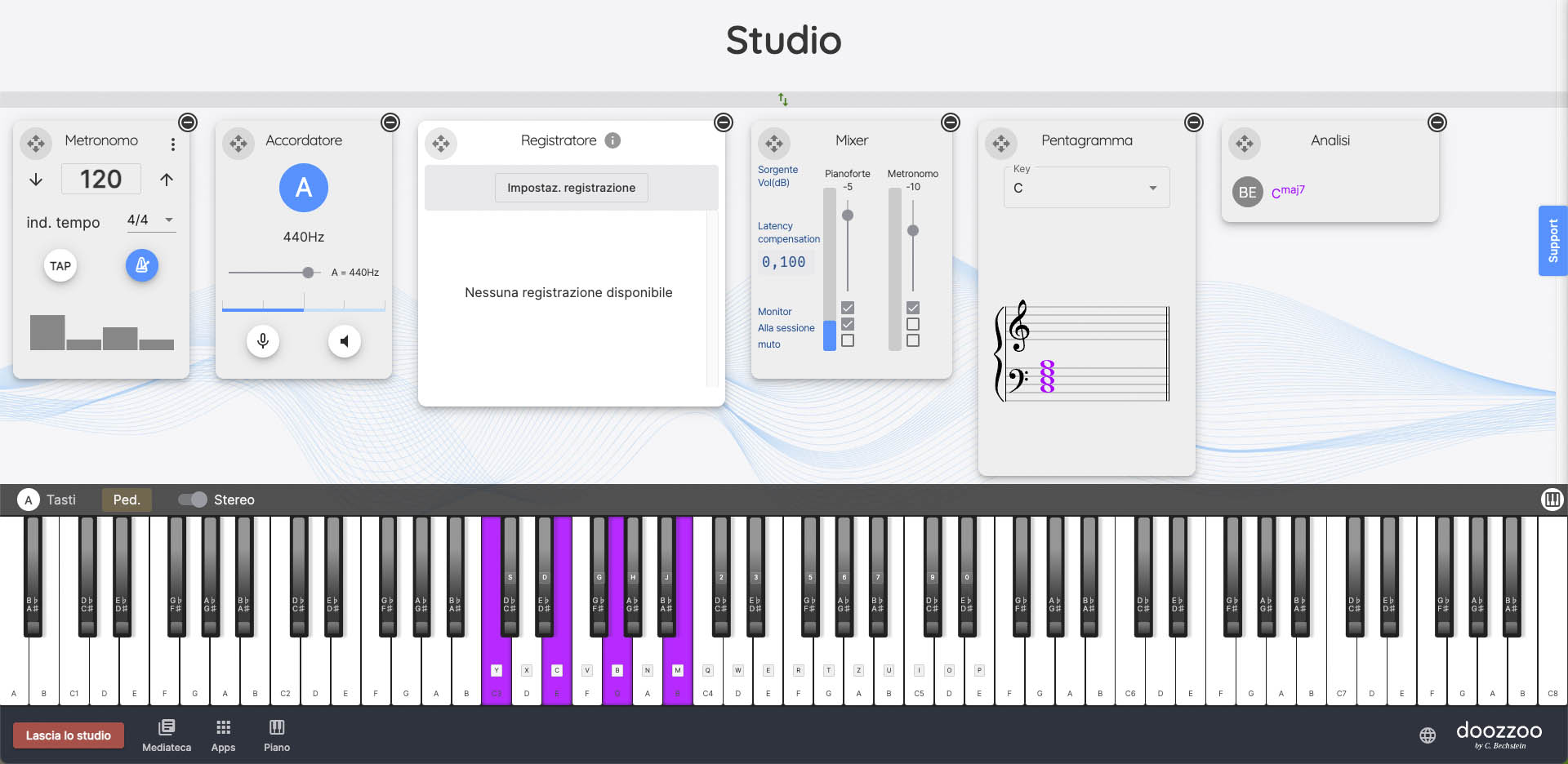Click the Impostaz. registrazione button
The width and height of the screenshot is (1568, 764).
[x=571, y=188]
